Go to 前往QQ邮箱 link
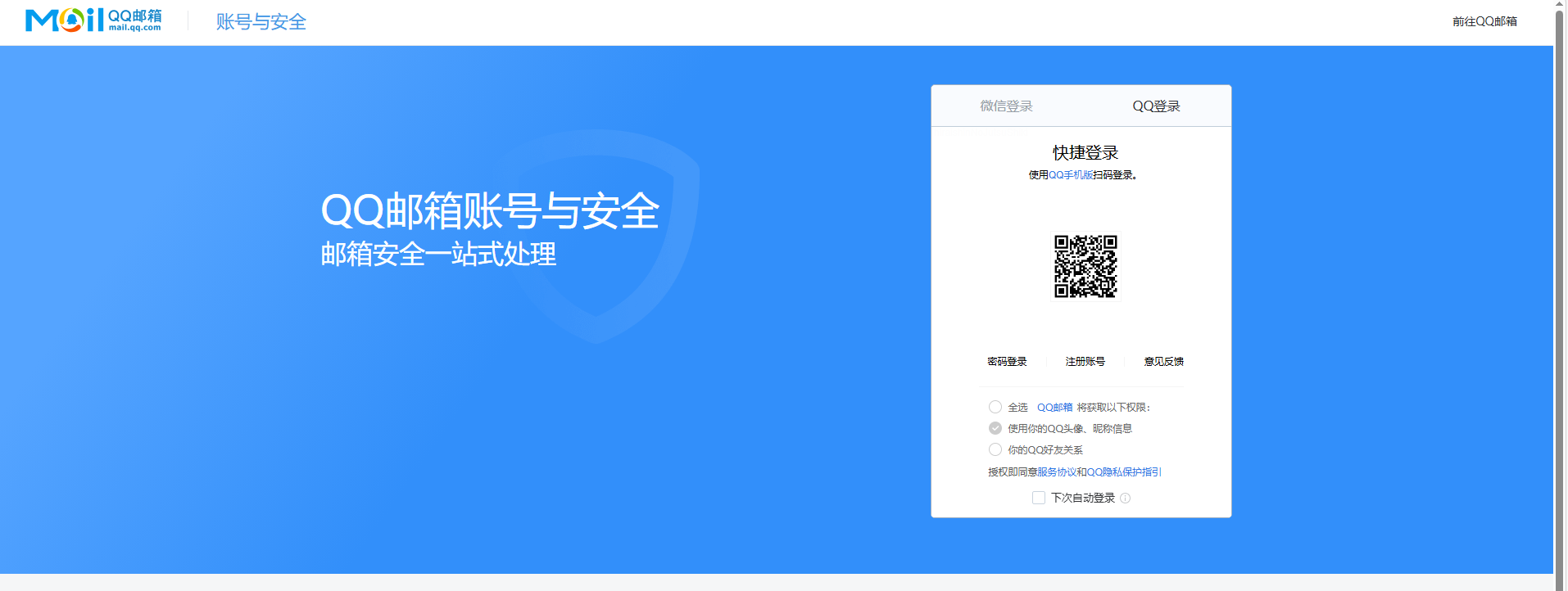This screenshot has height=591, width=1568. pyautogui.click(x=1484, y=21)
